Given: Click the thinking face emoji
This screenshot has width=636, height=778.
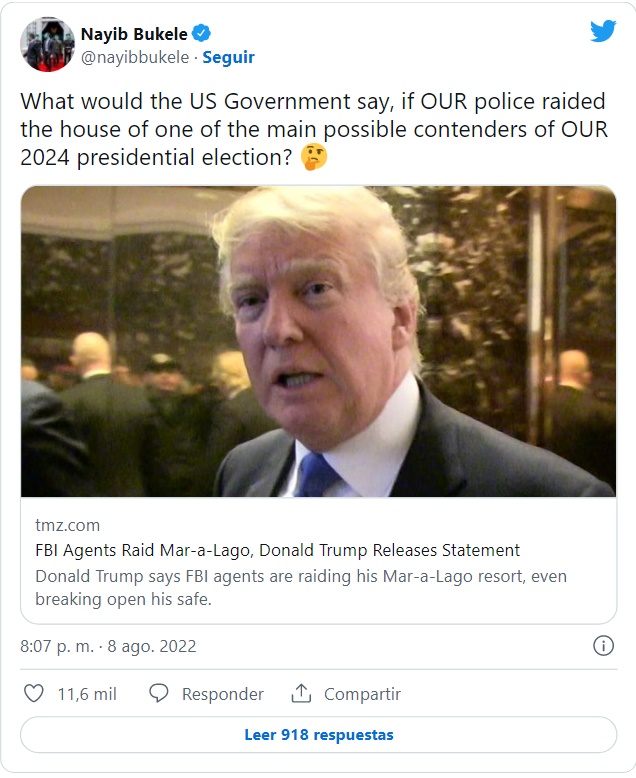Looking at the screenshot, I should 314,157.
